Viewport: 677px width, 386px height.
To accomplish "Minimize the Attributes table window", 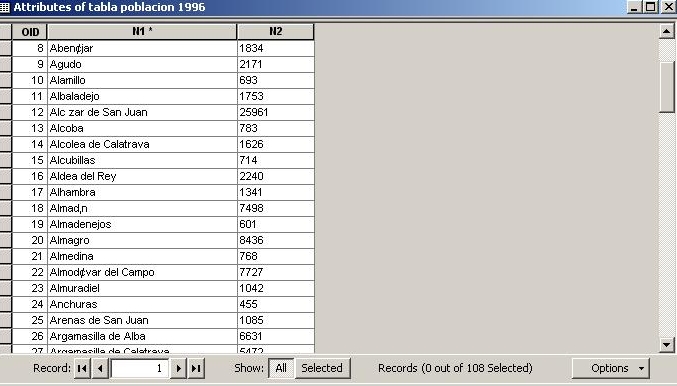I will [634, 7].
